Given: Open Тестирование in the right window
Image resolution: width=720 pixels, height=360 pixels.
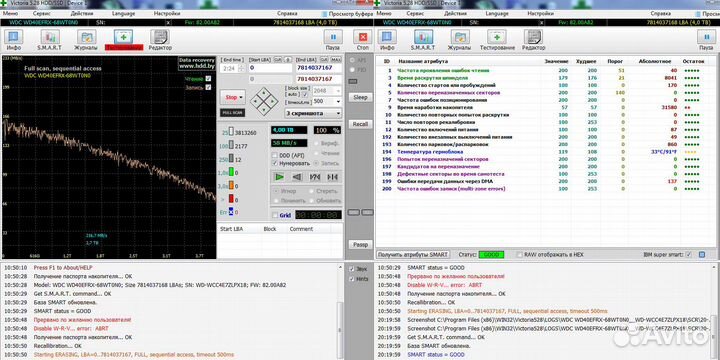Looking at the screenshot, I should tap(497, 38).
